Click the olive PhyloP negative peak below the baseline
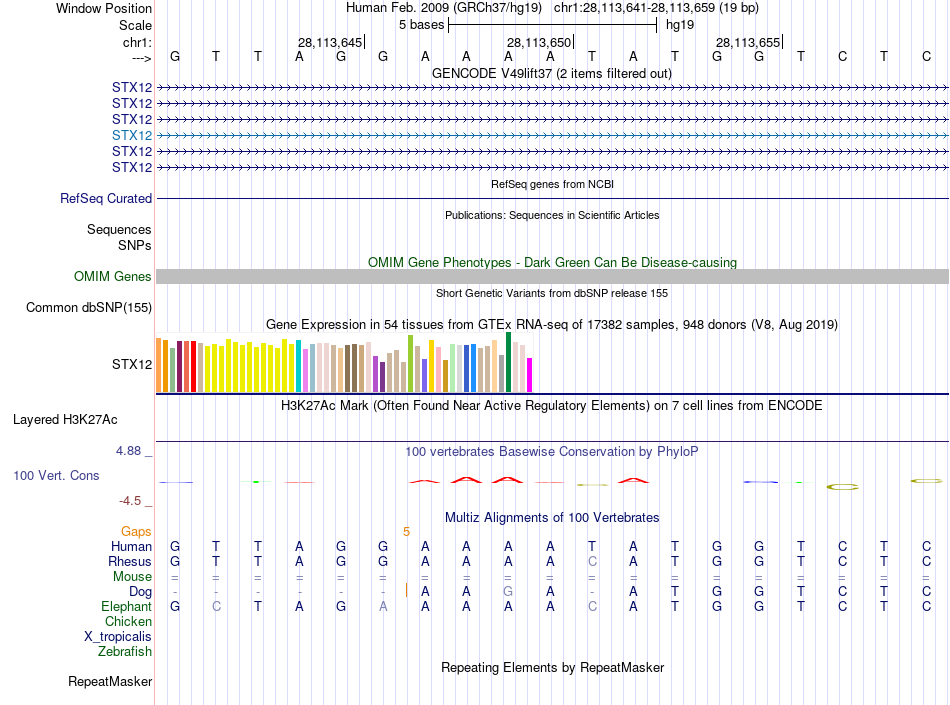The image size is (950, 705). (x=842, y=486)
